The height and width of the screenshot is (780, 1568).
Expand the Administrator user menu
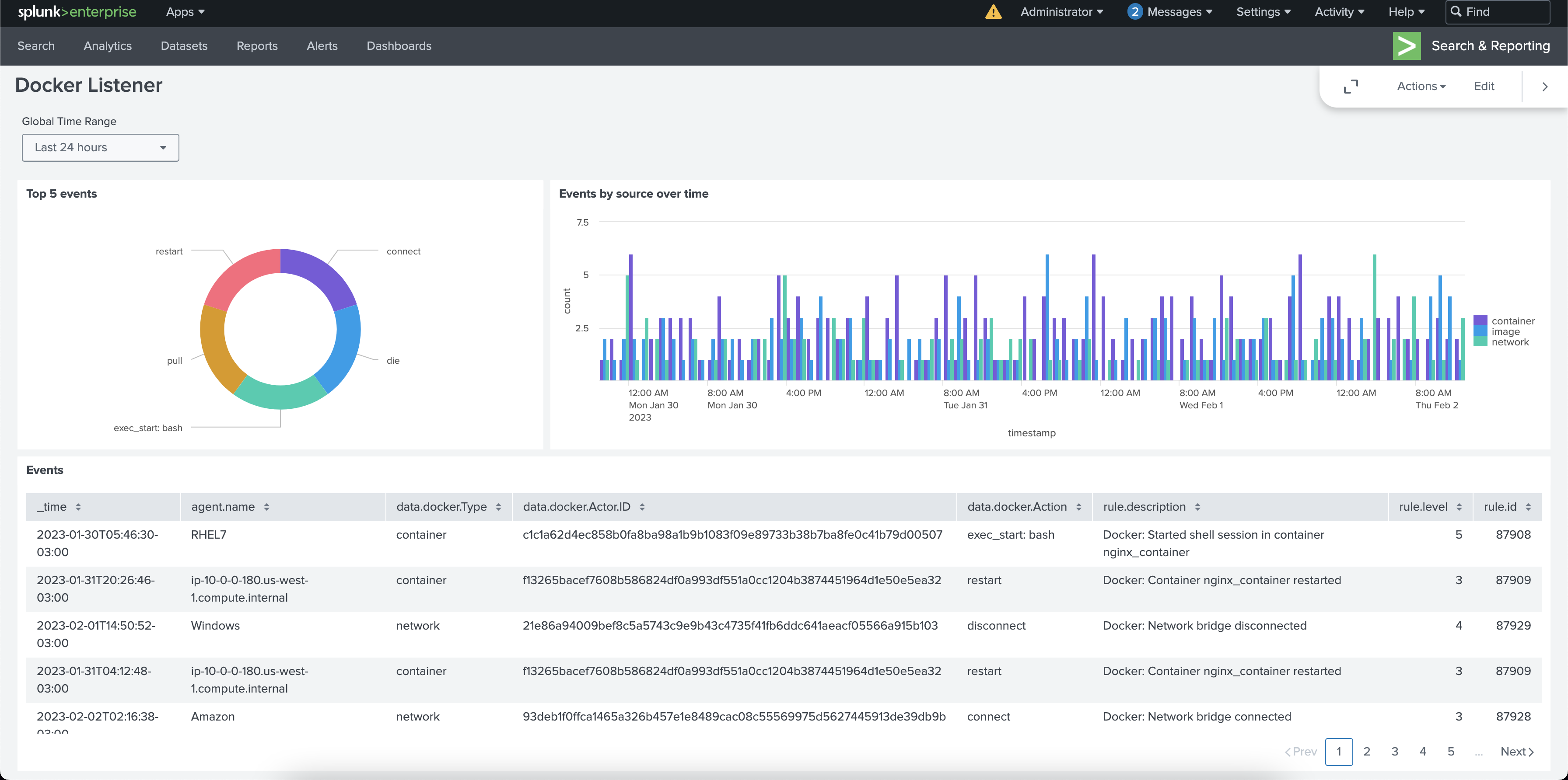pyautogui.click(x=1061, y=11)
